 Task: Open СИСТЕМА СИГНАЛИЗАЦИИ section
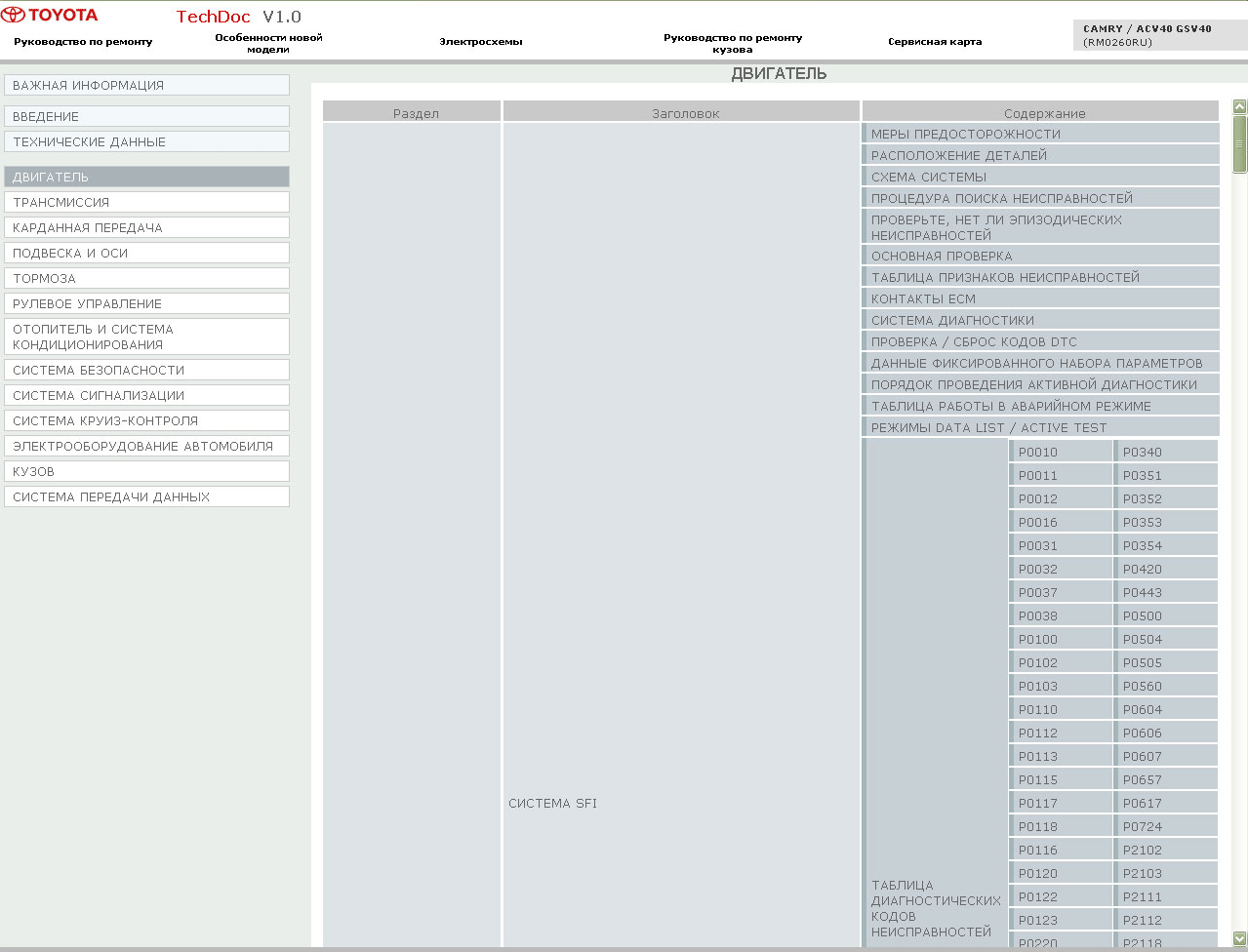(x=146, y=395)
